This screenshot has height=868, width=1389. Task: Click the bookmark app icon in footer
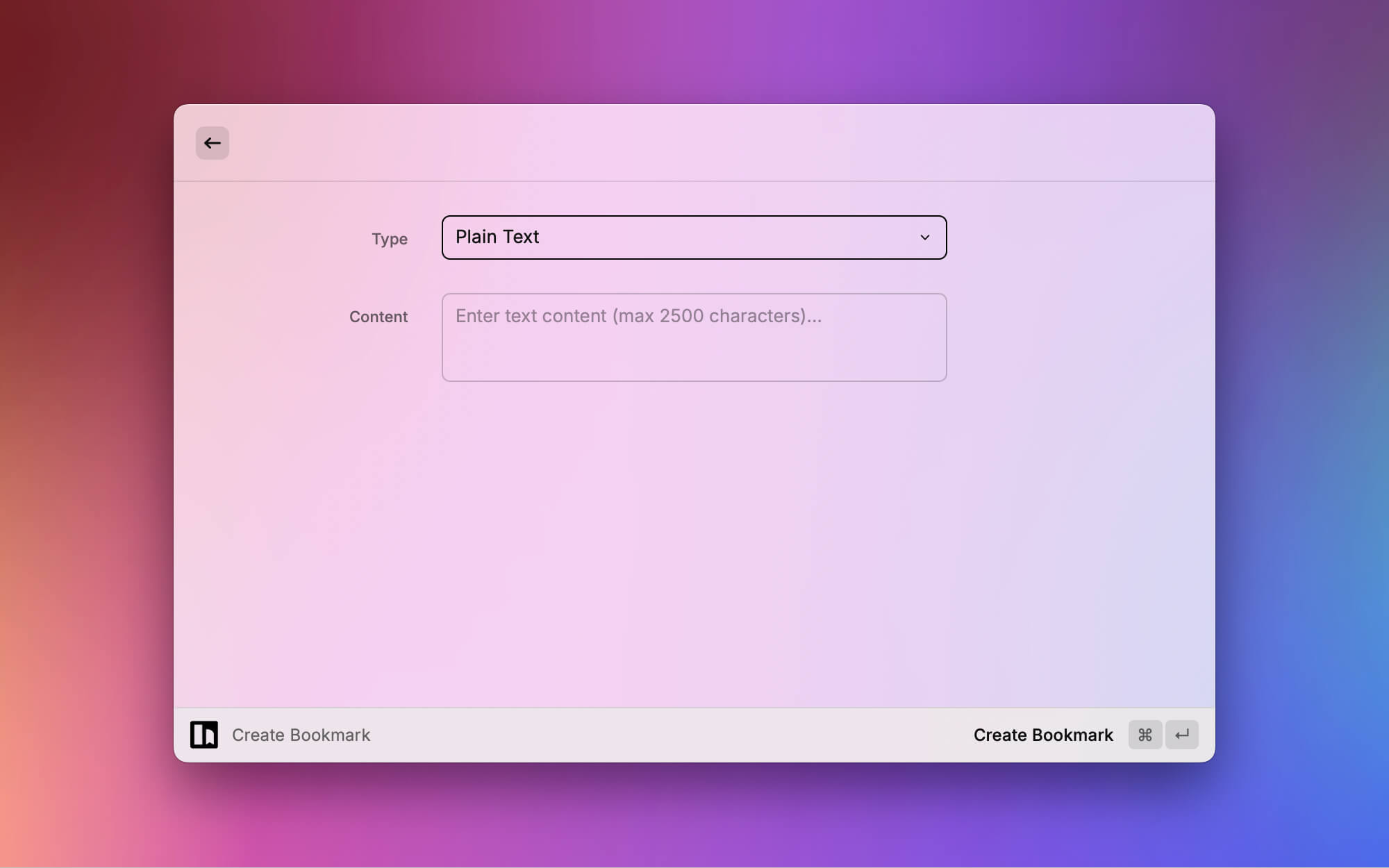(x=204, y=735)
